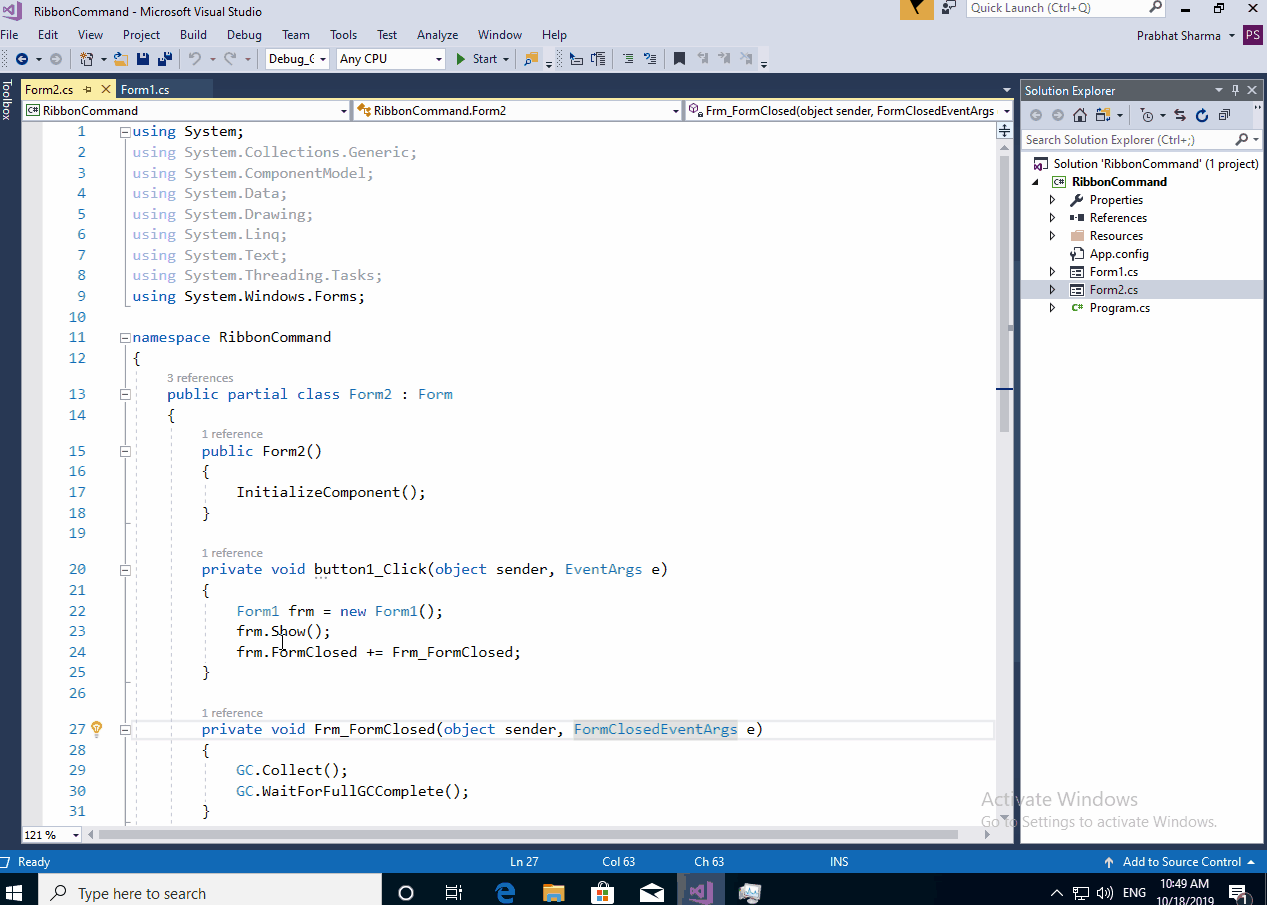
Task: Click the toolbar bookmark toggle icon
Action: (x=679, y=59)
